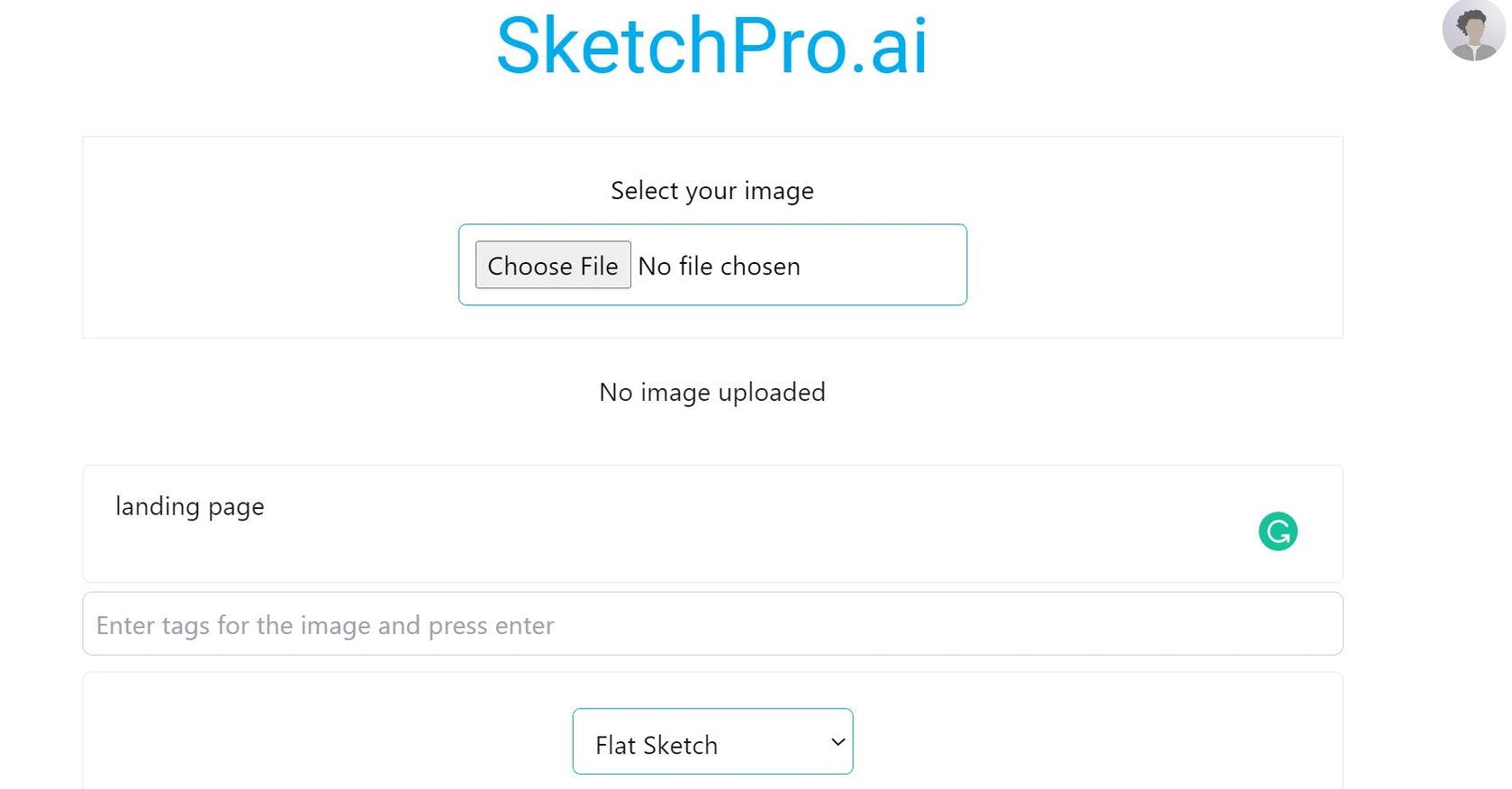
Task: Click the "No file chosen" text
Action: tap(719, 267)
